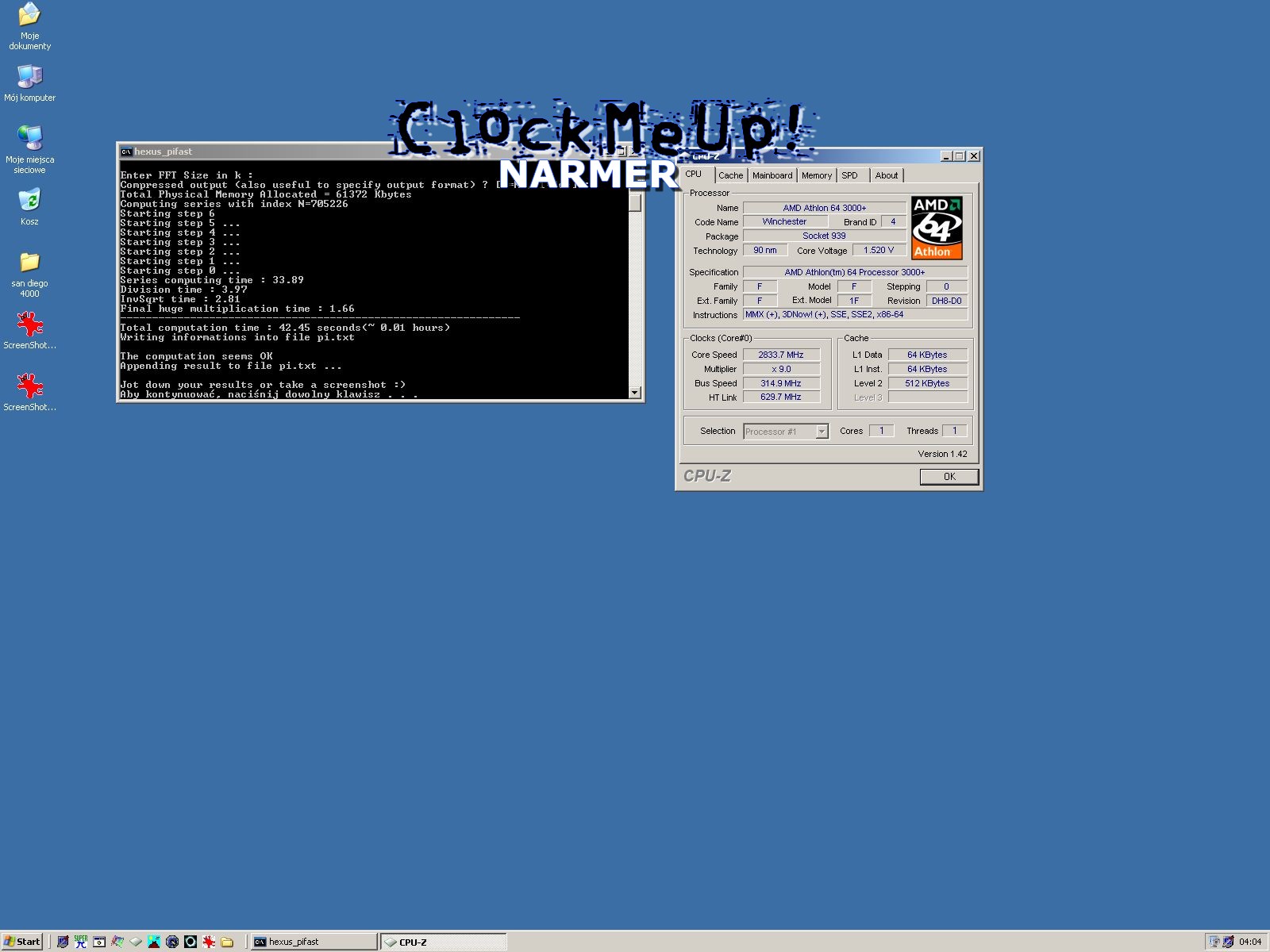
Task: Expand the Processor #1 selection dropdown
Action: tap(822, 432)
